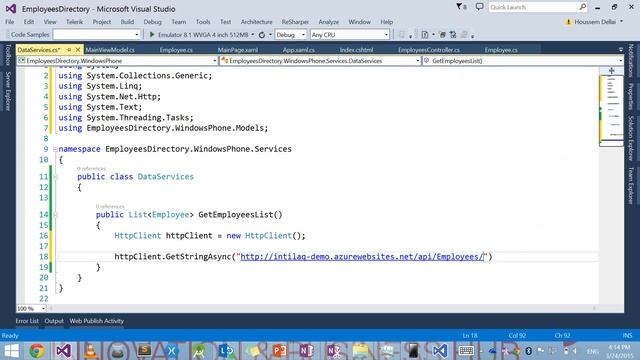Open the File menu
640x360 pixels.
[x=9, y=22]
